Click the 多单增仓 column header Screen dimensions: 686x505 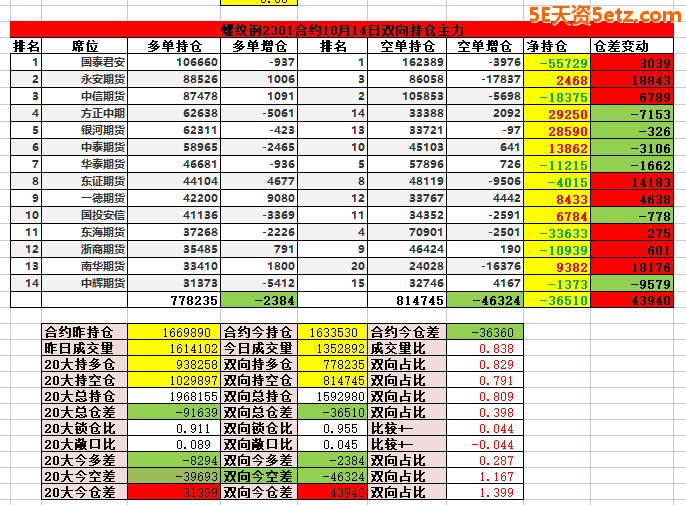pyautogui.click(x=259, y=46)
